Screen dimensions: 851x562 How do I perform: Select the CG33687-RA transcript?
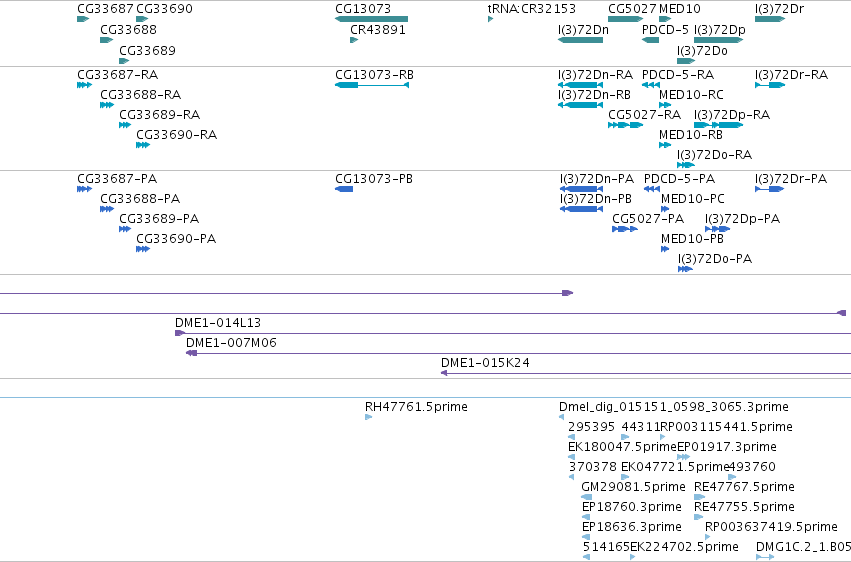coord(84,85)
